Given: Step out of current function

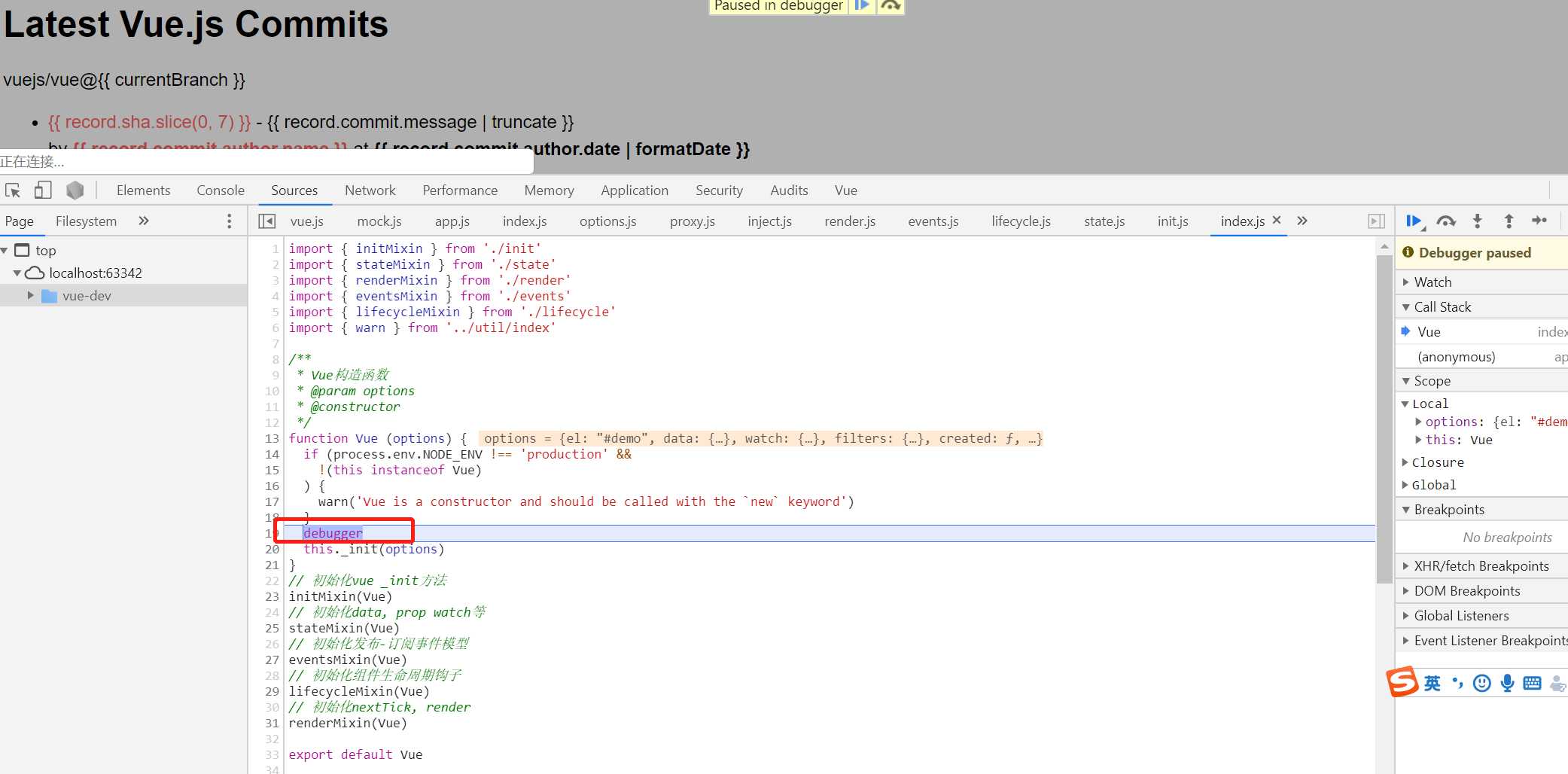Looking at the screenshot, I should pos(1509,221).
